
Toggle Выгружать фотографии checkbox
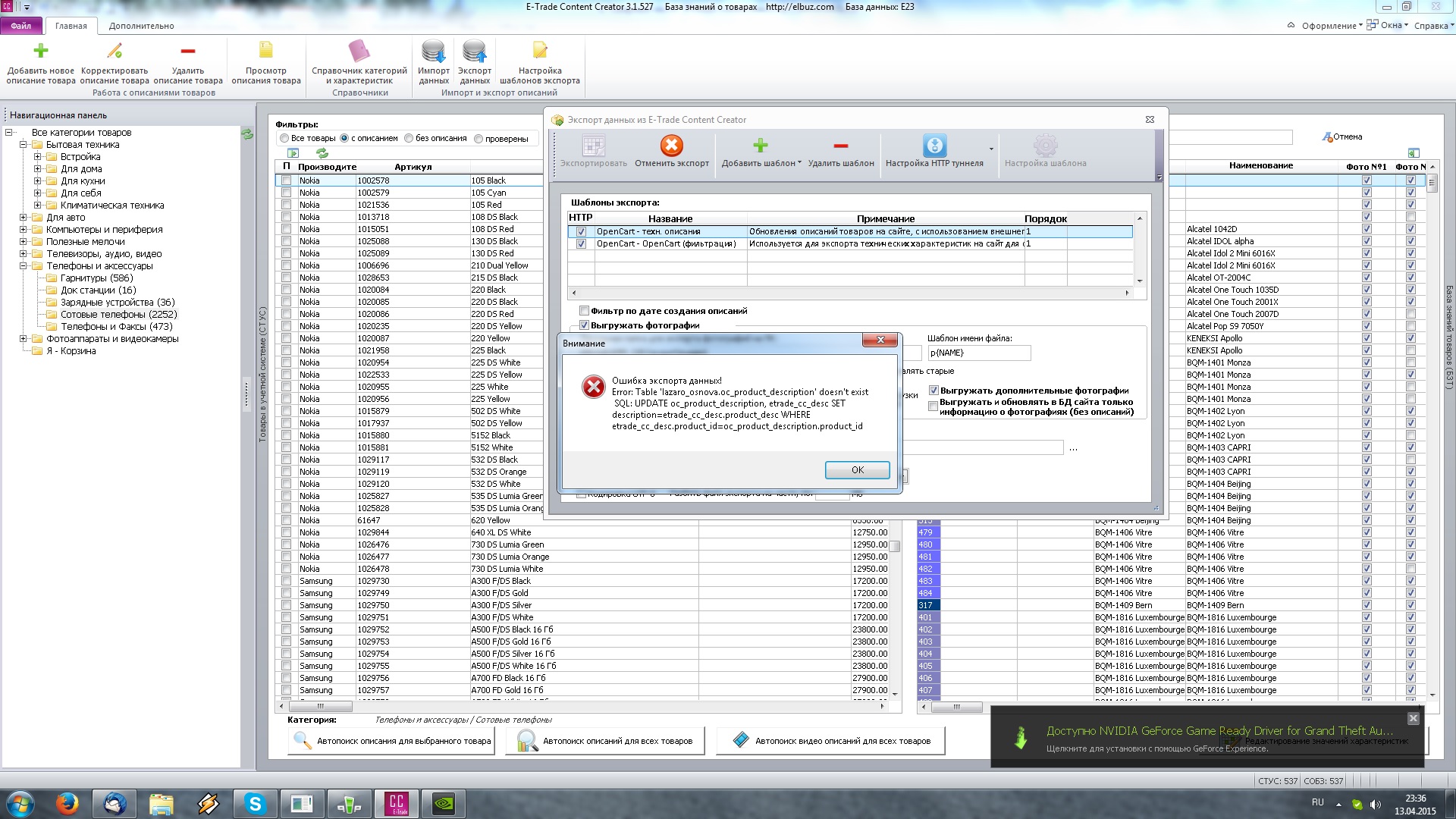(x=584, y=325)
